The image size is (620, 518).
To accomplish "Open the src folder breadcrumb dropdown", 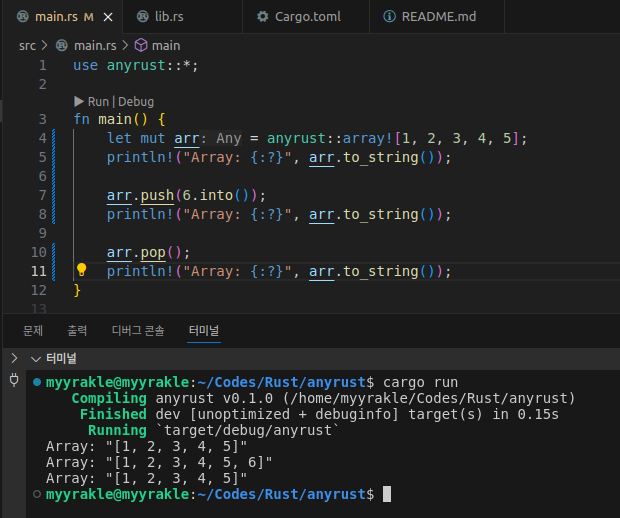I will (27, 45).
